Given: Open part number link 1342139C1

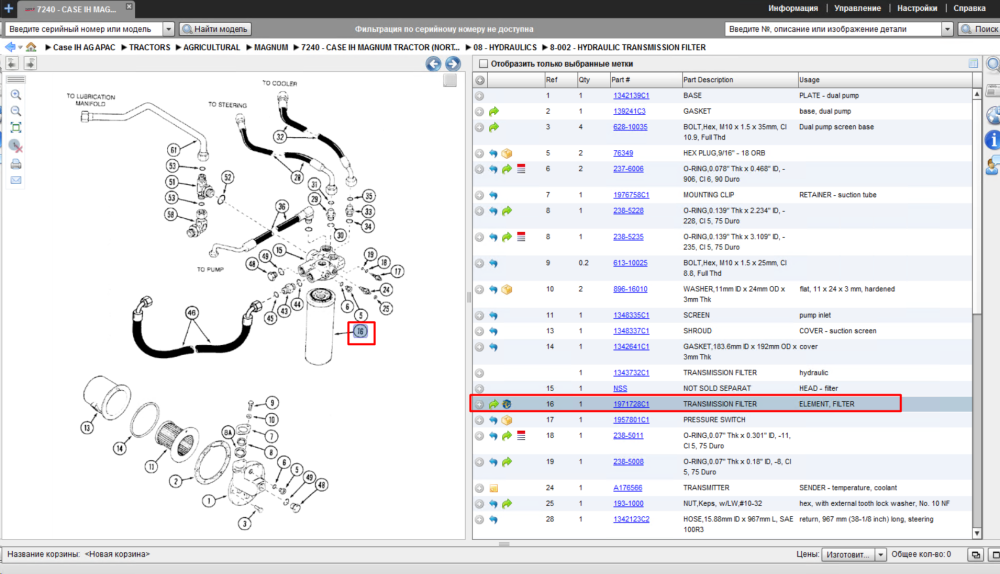Looking at the screenshot, I should coord(631,96).
